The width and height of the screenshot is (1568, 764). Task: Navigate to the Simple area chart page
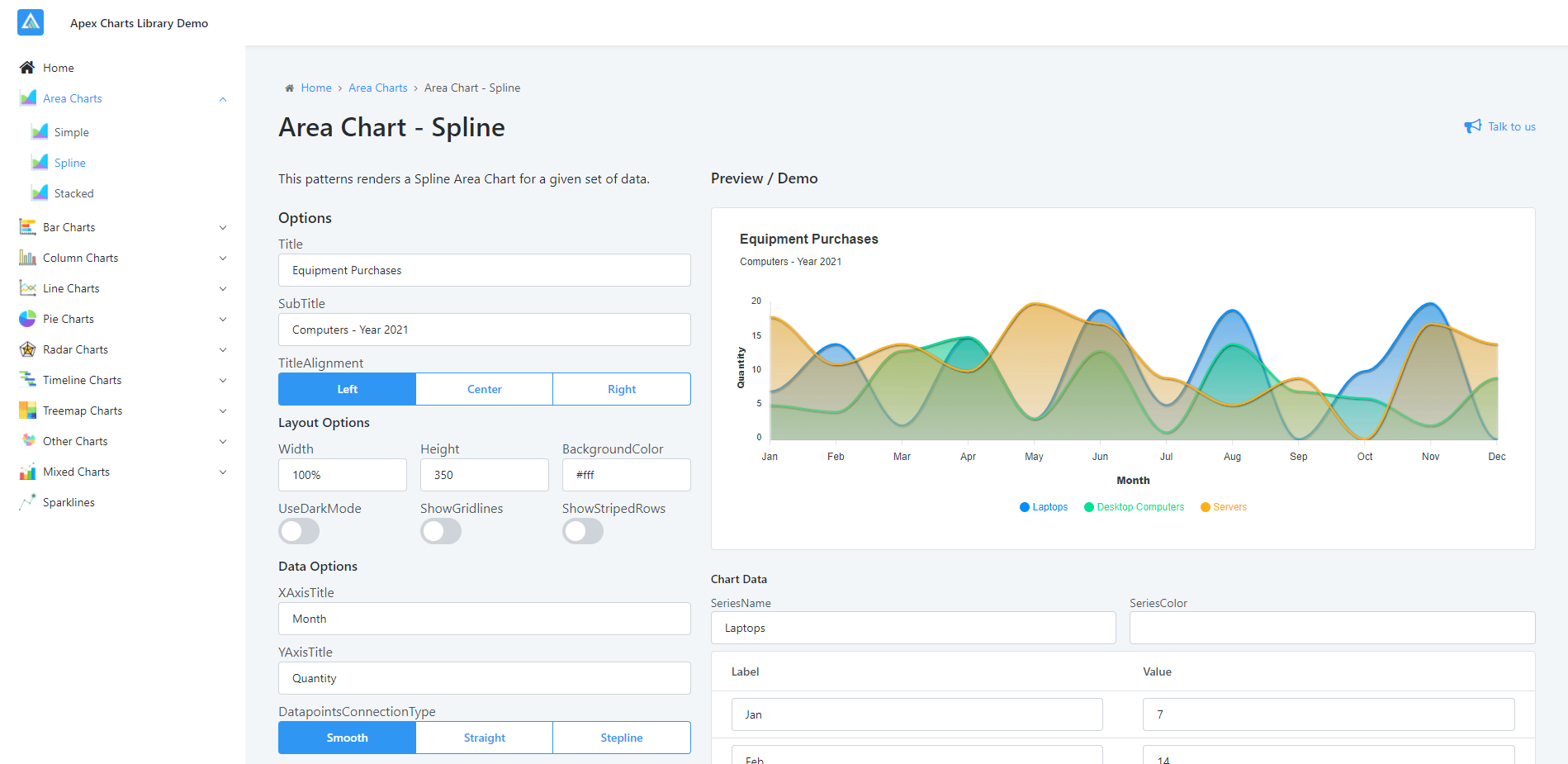(70, 131)
